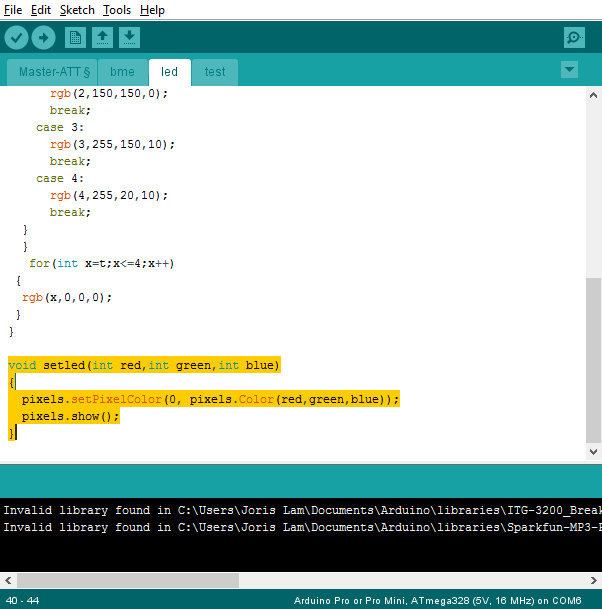
Task: Save sketch with the down-arrow icon
Action: [x=129, y=38]
